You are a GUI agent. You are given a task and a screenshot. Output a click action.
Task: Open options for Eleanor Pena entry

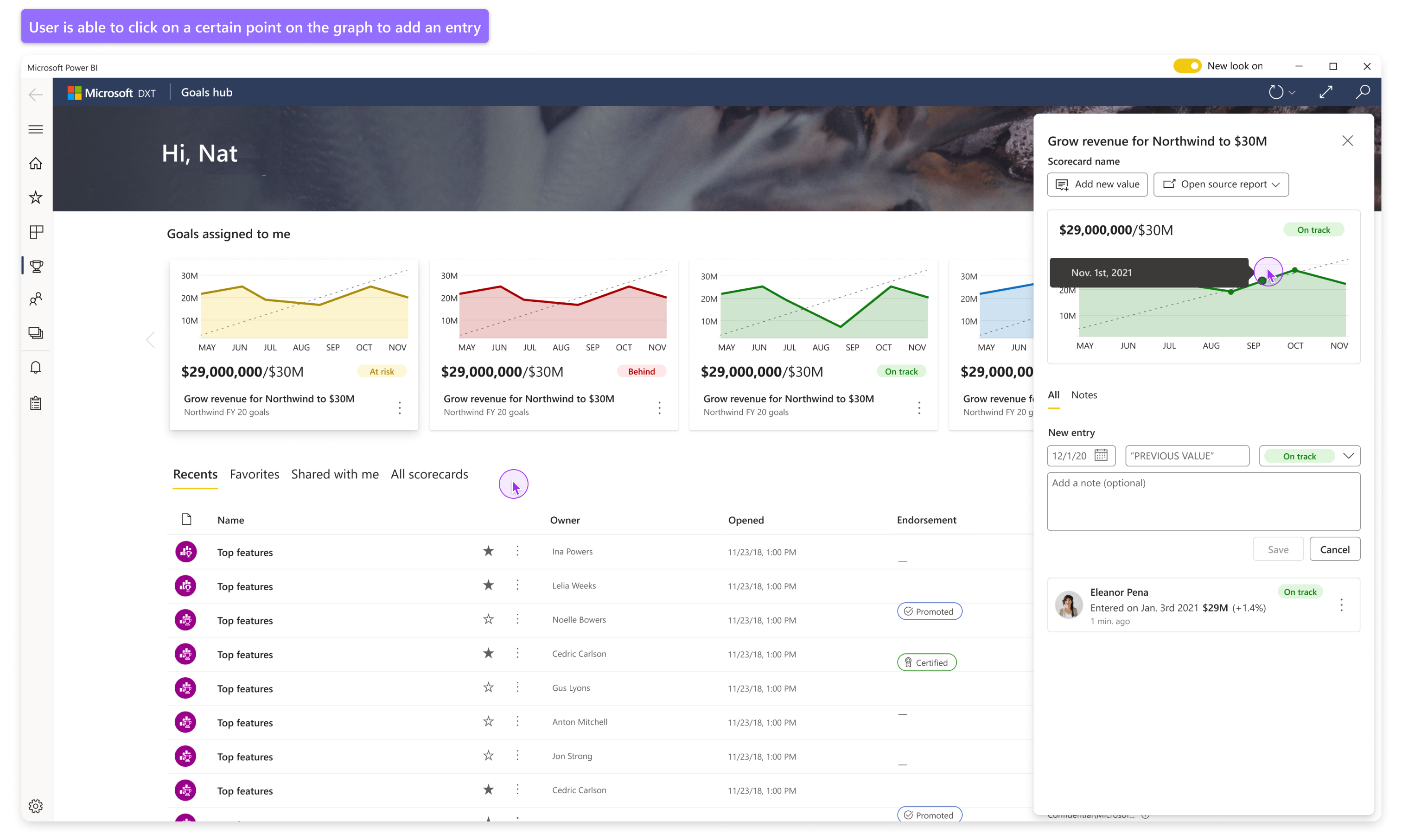[1341, 605]
